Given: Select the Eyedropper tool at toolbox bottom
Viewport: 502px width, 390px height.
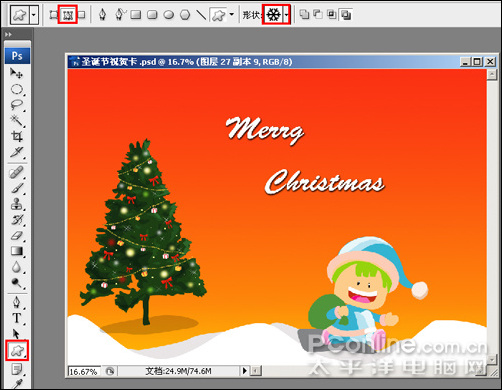Looking at the screenshot, I should pos(17,383).
